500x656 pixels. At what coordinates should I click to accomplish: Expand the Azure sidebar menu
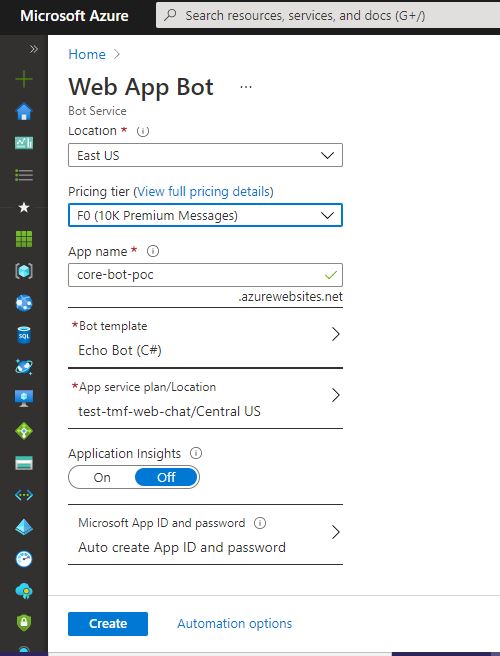tap(33, 49)
